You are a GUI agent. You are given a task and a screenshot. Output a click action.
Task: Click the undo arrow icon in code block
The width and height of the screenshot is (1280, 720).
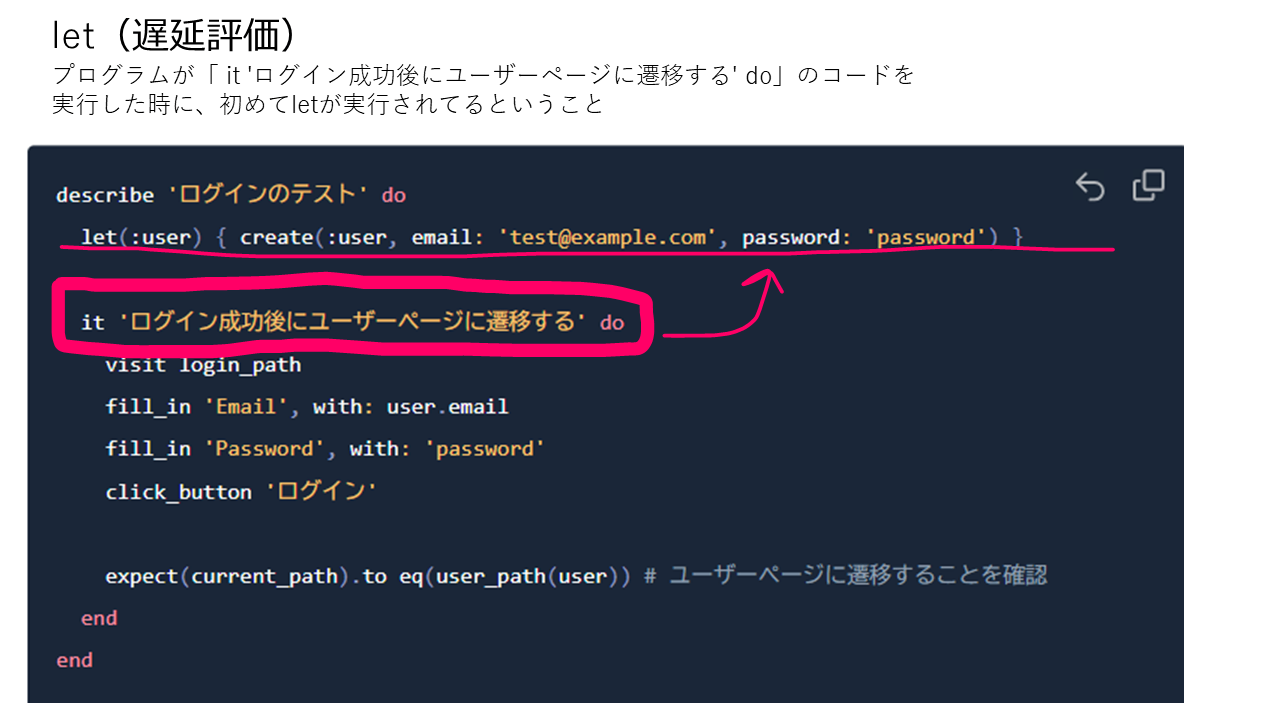1089,186
